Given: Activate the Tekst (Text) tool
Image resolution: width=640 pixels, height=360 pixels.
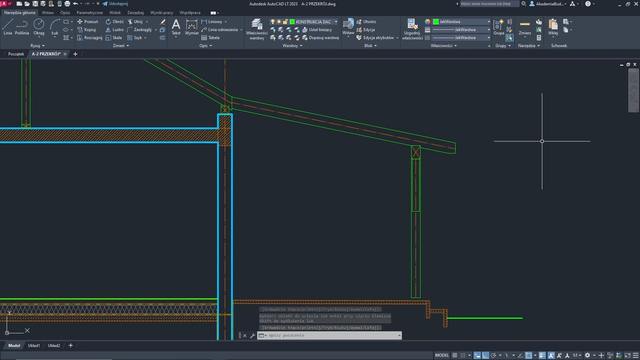Looking at the screenshot, I should pyautogui.click(x=176, y=27).
